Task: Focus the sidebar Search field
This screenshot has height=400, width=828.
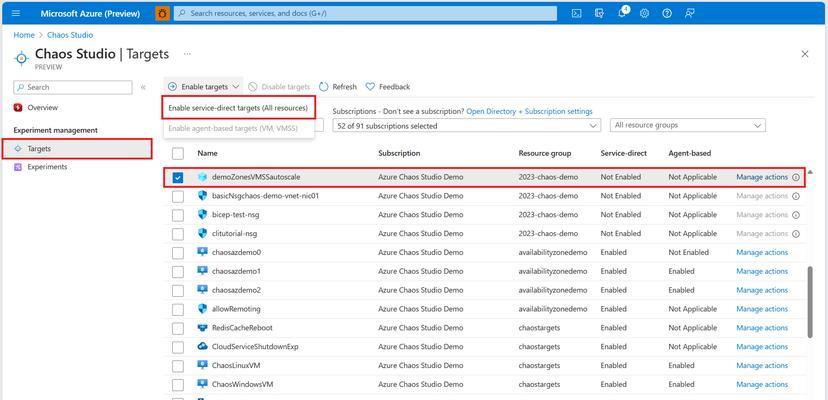Action: click(73, 87)
